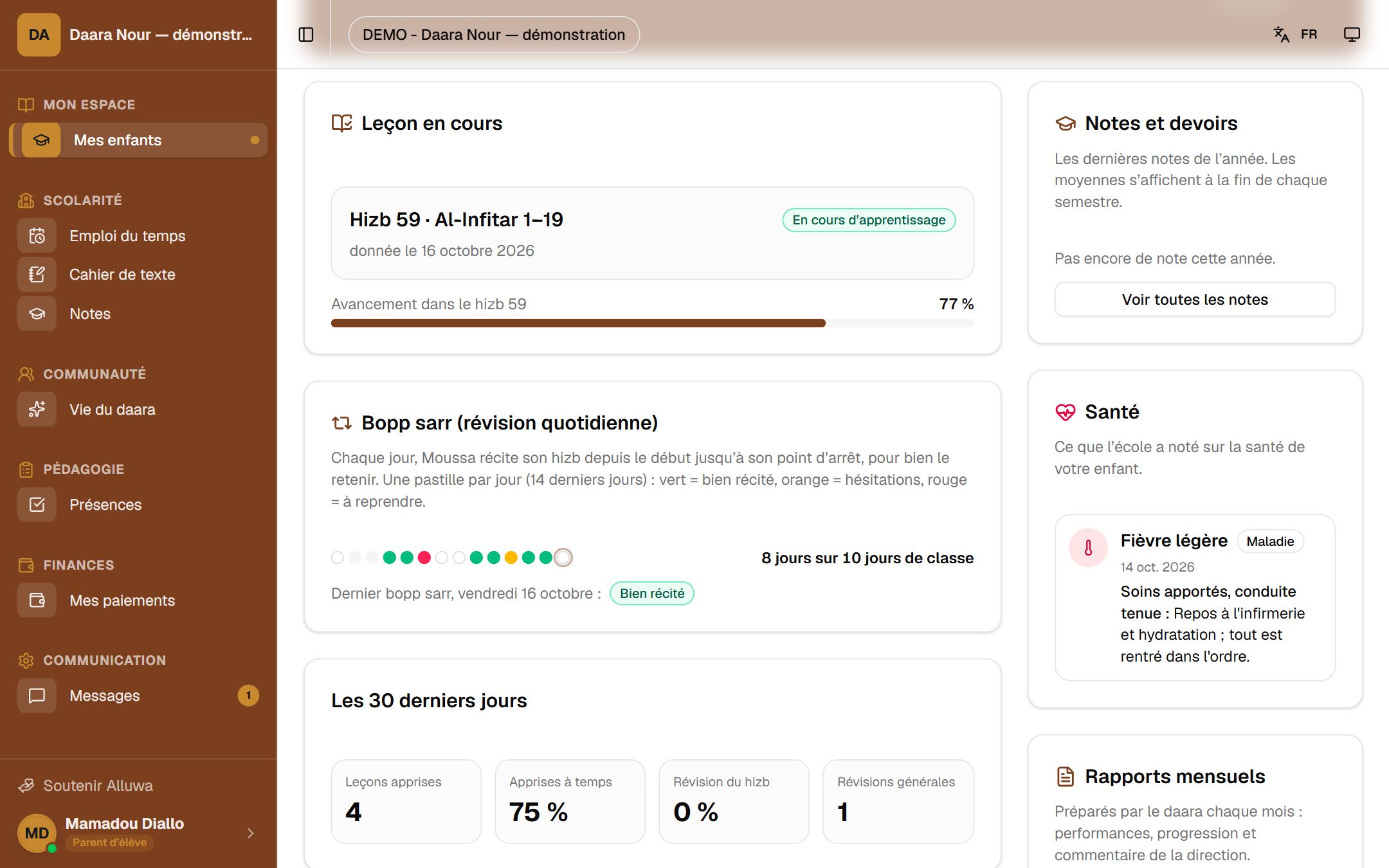The width and height of the screenshot is (1389, 868).
Task: Click the Mes enfants cap icon
Action: [x=41, y=140]
